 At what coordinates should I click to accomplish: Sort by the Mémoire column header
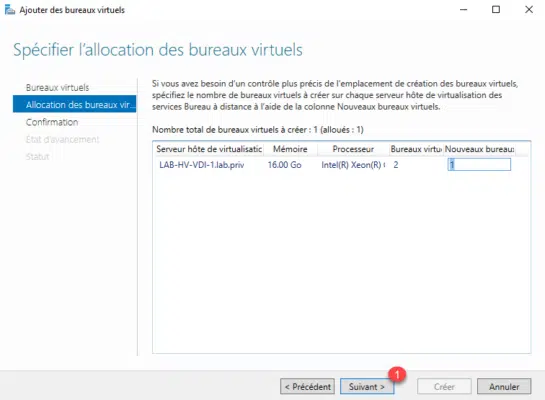(290, 149)
